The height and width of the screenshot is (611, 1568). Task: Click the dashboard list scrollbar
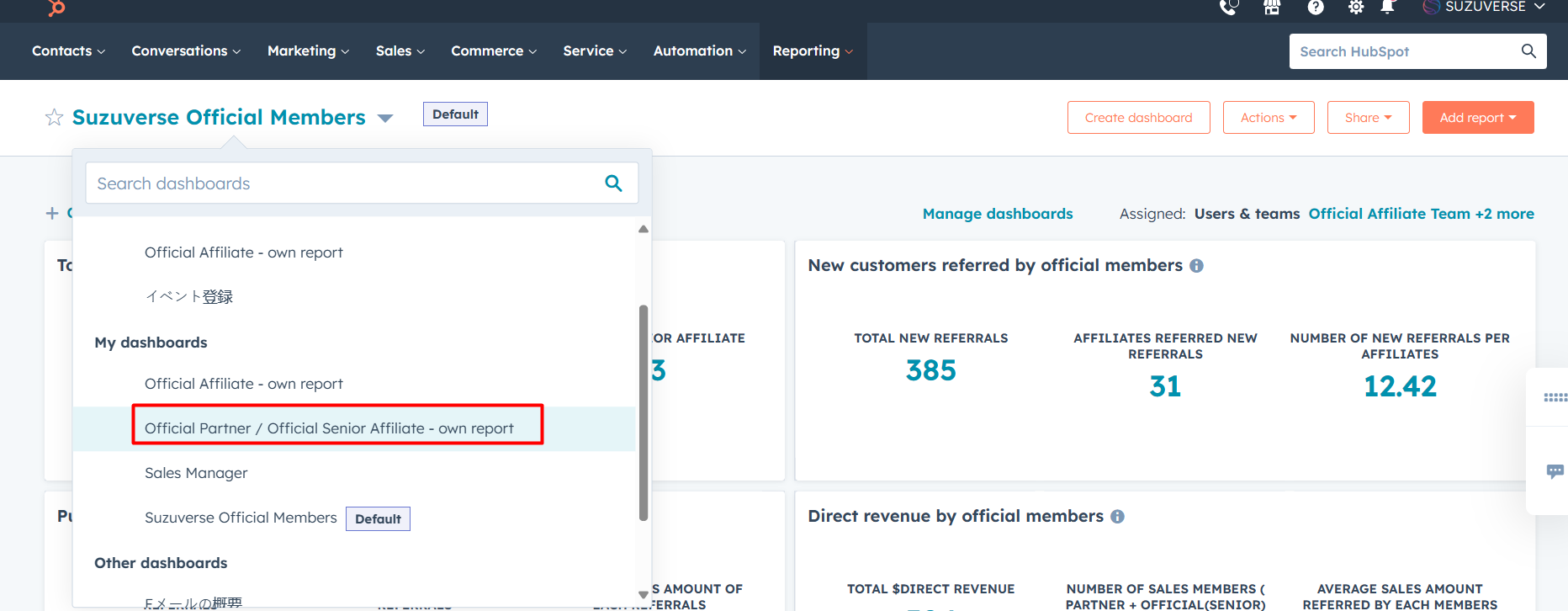pos(644,412)
